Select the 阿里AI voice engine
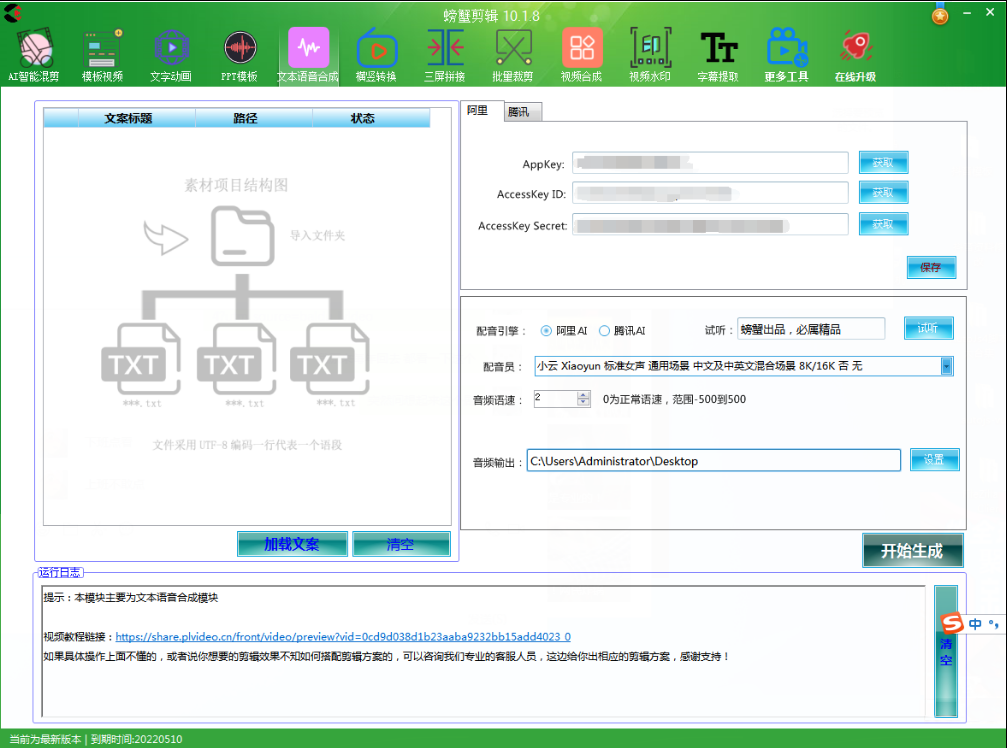The image size is (1007, 748). click(547, 331)
